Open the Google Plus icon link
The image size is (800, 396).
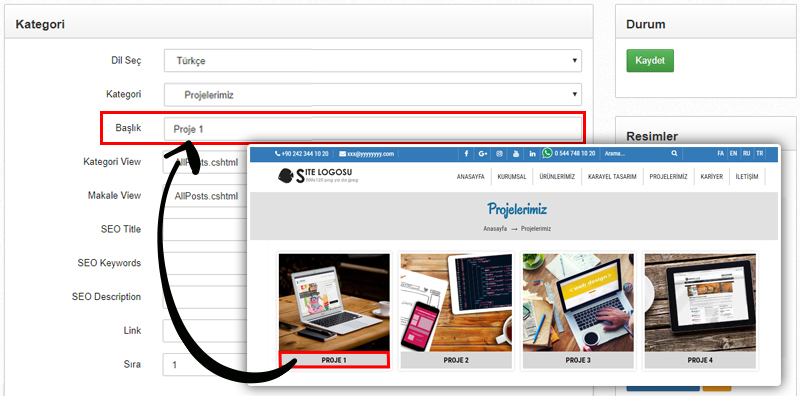483,154
